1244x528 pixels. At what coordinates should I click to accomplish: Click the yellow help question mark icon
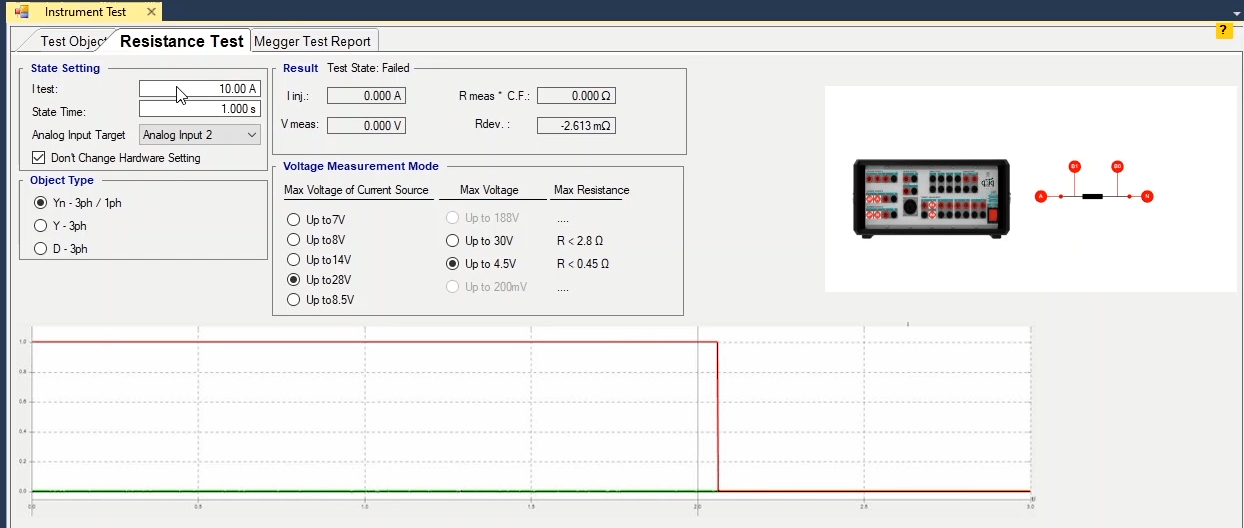pyautogui.click(x=1223, y=31)
